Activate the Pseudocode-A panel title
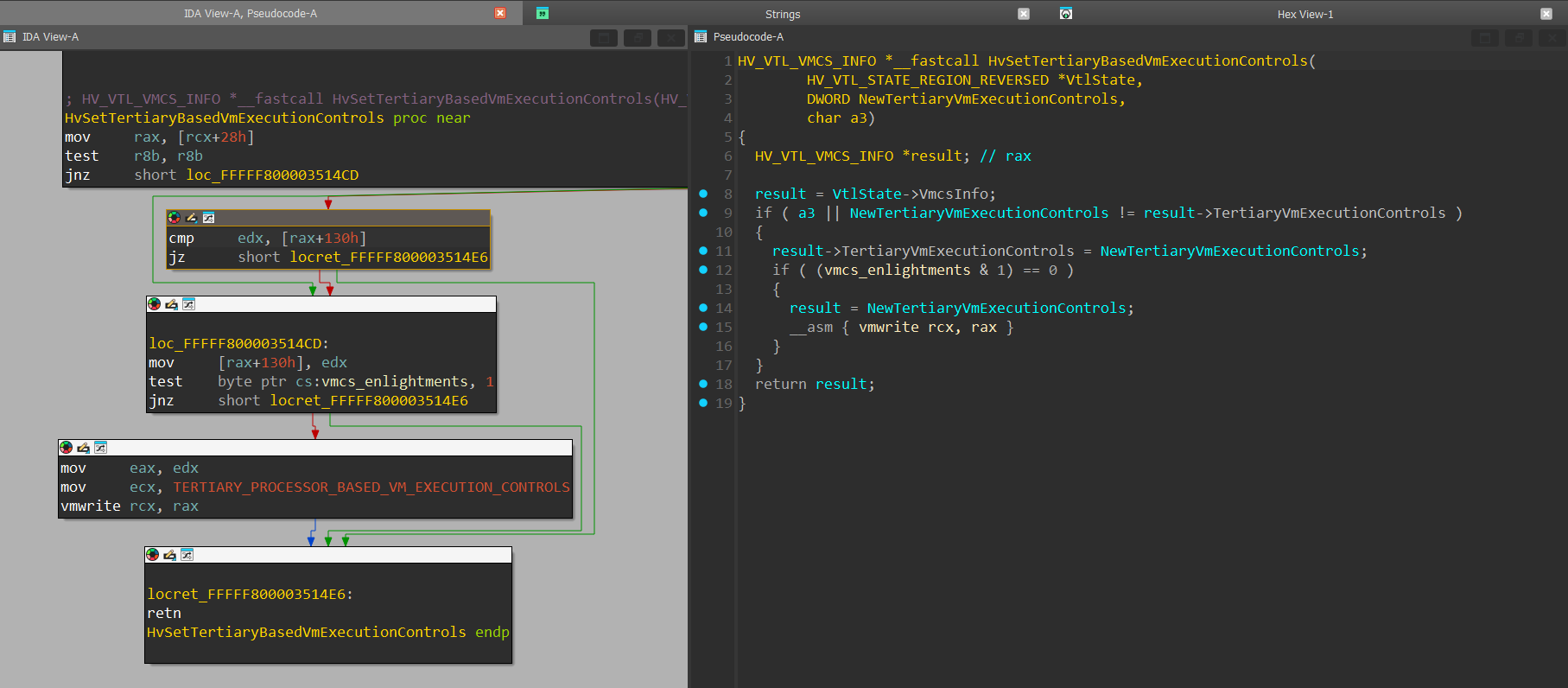The image size is (1568, 688). pos(748,36)
